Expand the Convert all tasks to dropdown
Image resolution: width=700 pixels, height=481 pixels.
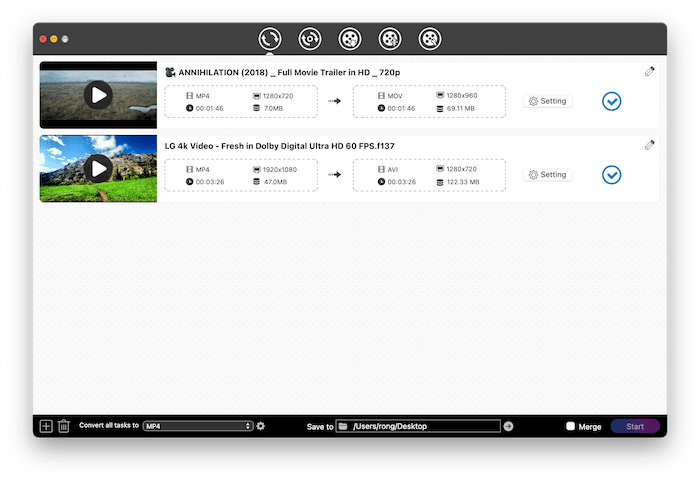coord(198,426)
